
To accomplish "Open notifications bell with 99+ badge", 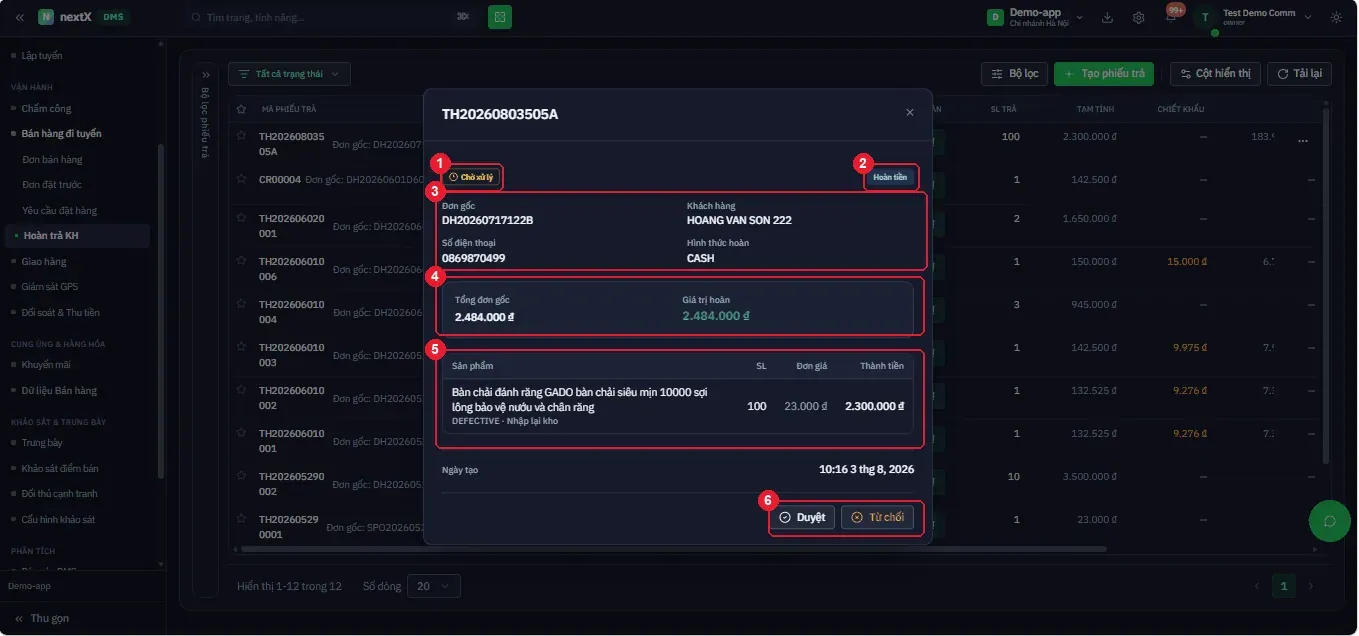I will [x=1172, y=16].
